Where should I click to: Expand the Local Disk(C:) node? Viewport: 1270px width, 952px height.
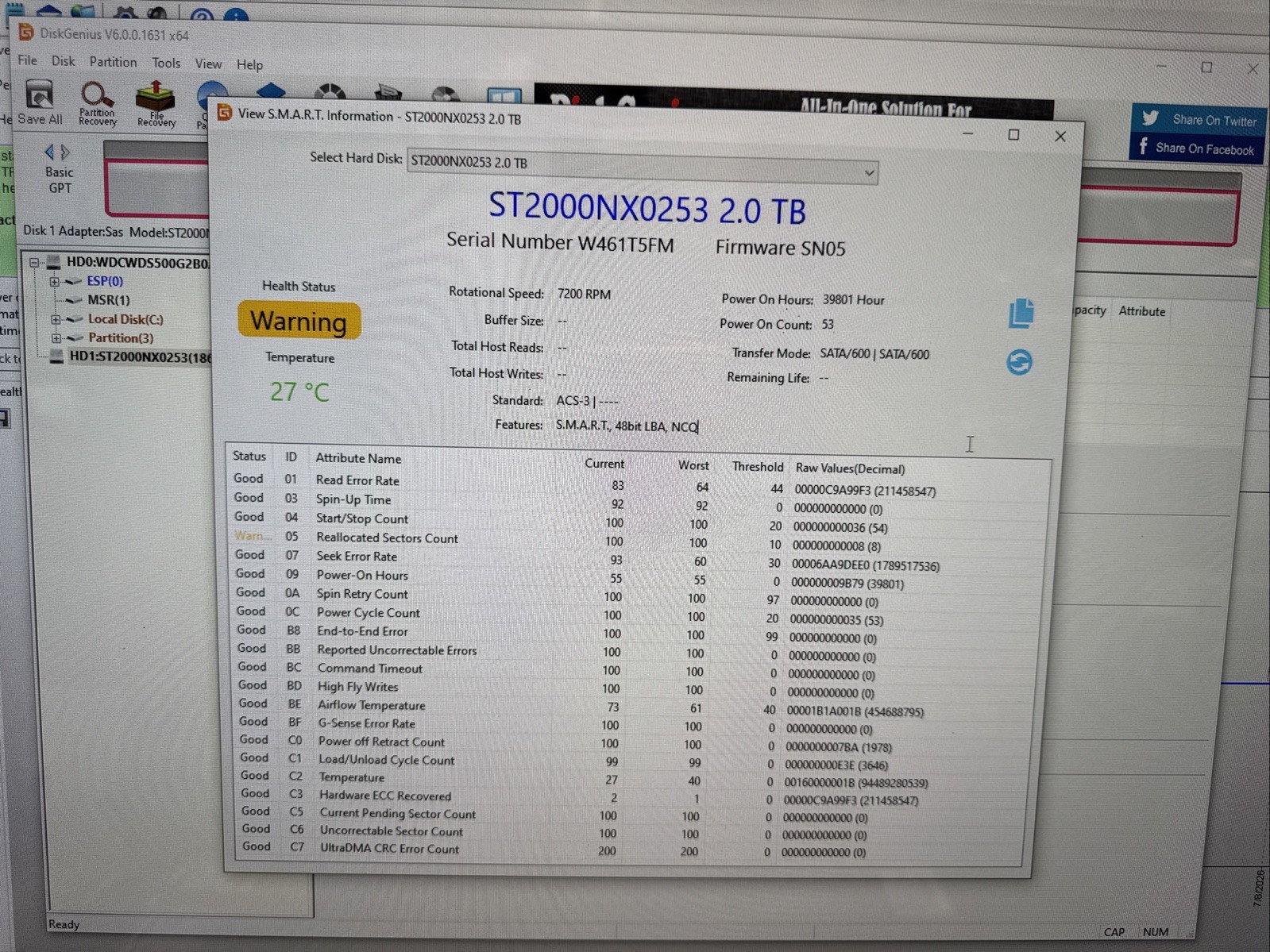click(x=56, y=319)
